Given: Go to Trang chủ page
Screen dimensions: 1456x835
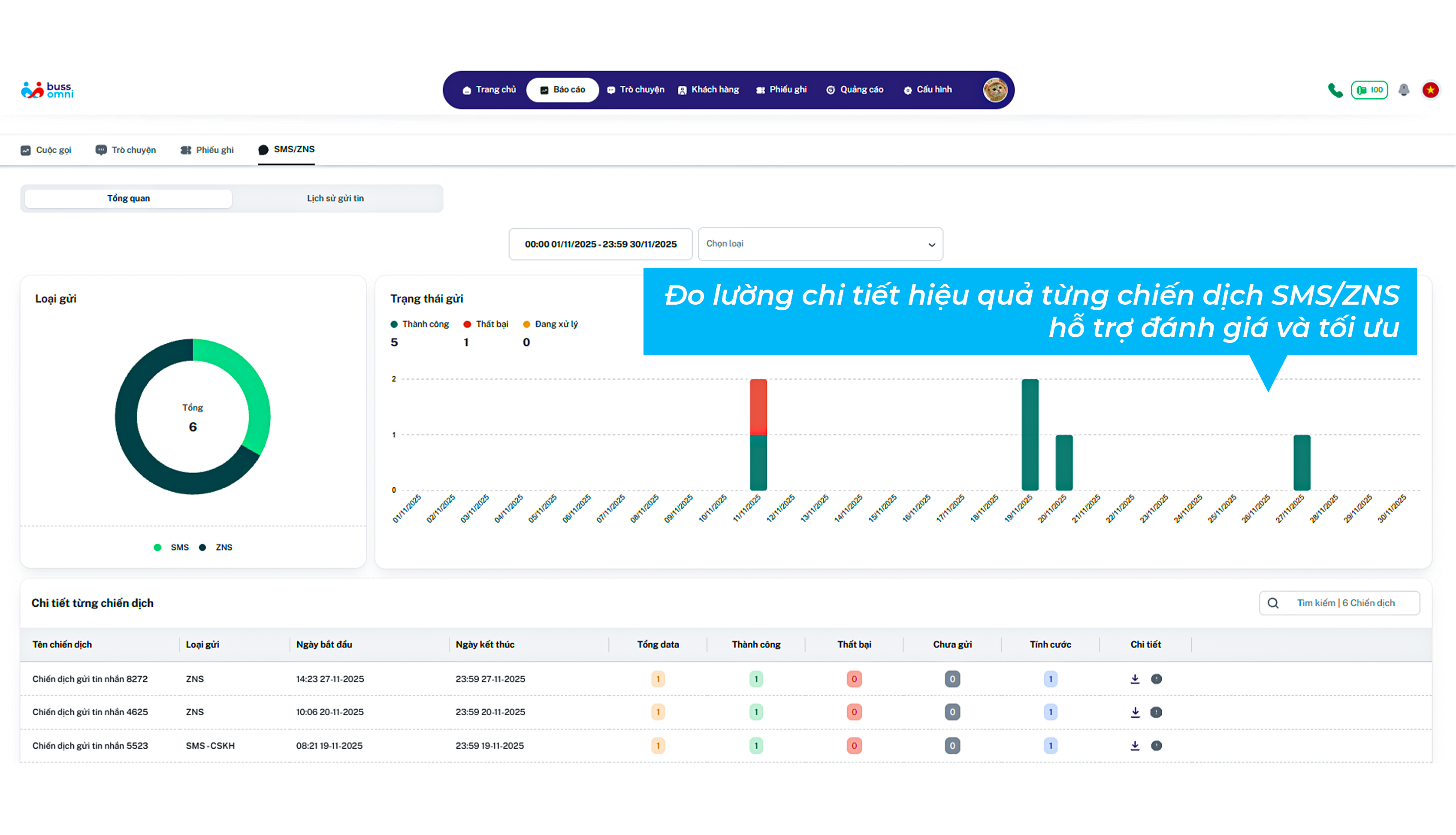Looking at the screenshot, I should (489, 89).
